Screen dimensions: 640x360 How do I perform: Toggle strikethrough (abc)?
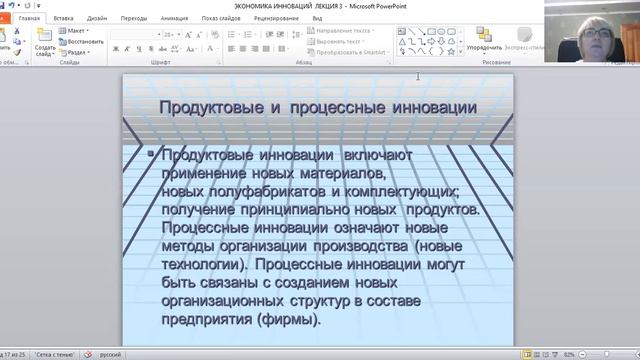[162, 49]
